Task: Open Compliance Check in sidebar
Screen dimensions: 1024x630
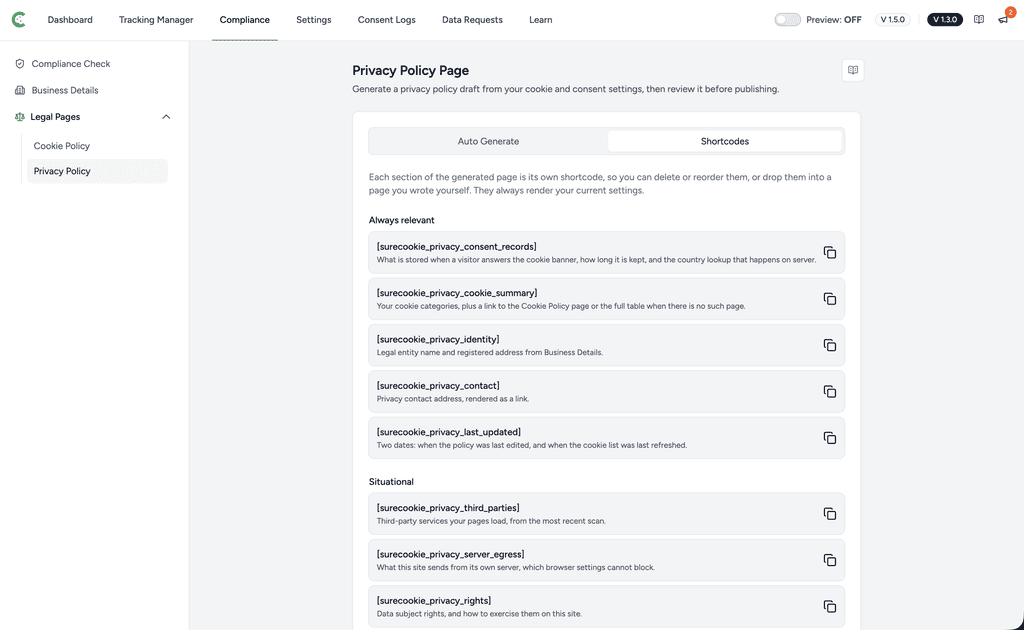Action: pyautogui.click(x=71, y=63)
